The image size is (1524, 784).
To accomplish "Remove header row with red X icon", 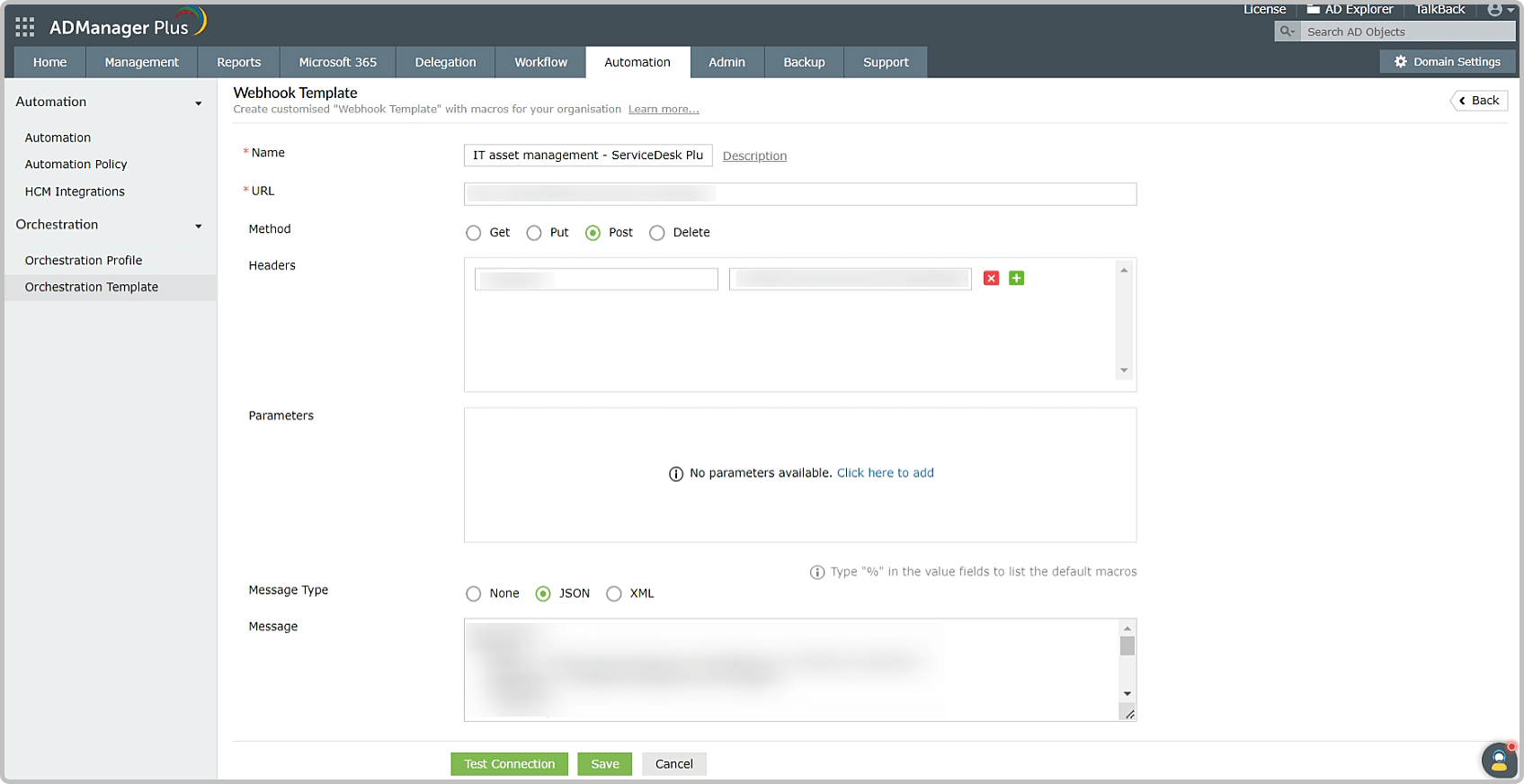I will coord(991,279).
